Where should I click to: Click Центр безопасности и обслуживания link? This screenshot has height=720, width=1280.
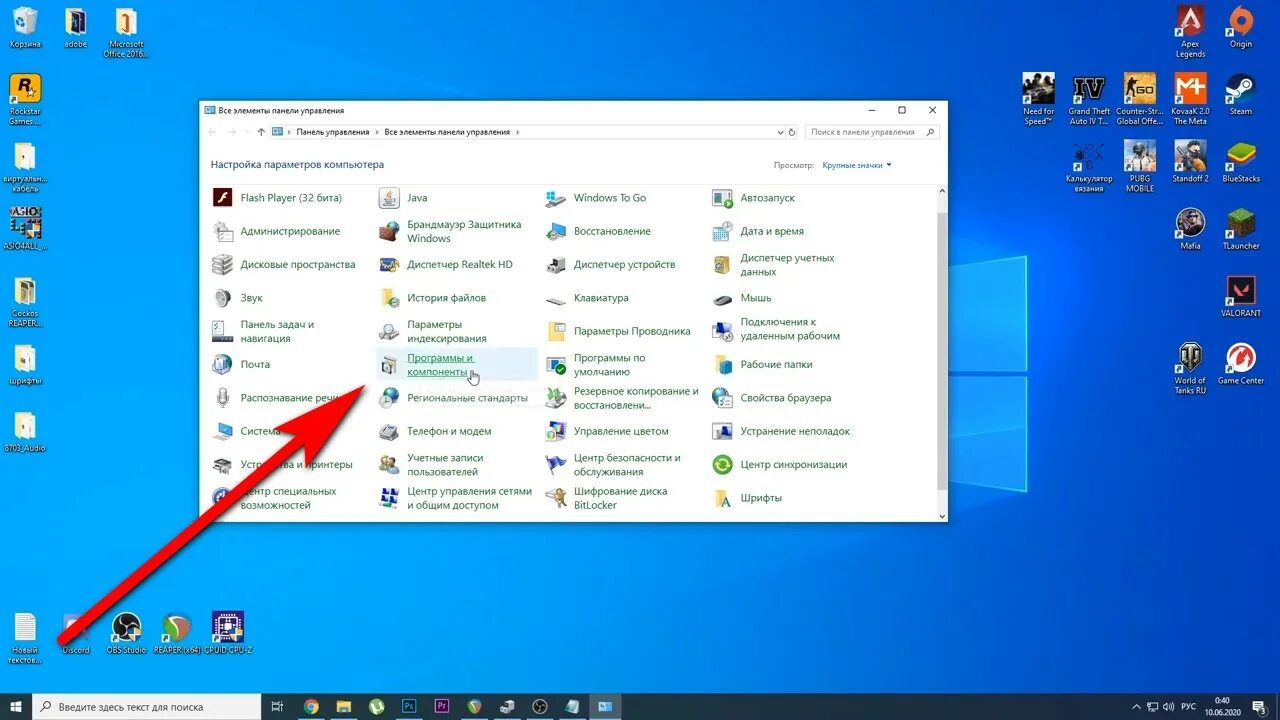click(x=627, y=465)
